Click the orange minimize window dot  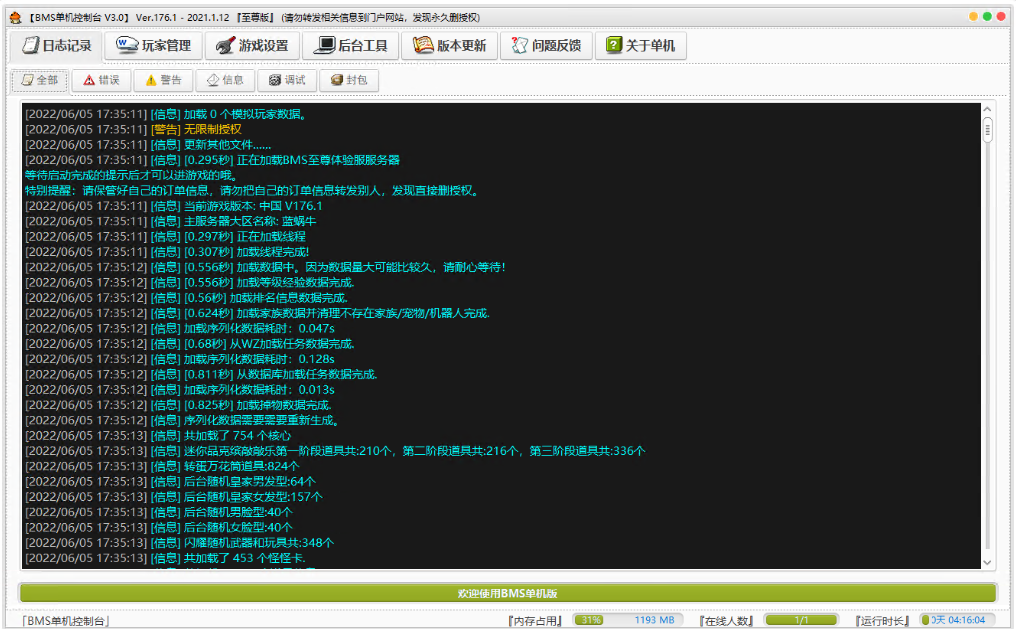pyautogui.click(x=973, y=17)
